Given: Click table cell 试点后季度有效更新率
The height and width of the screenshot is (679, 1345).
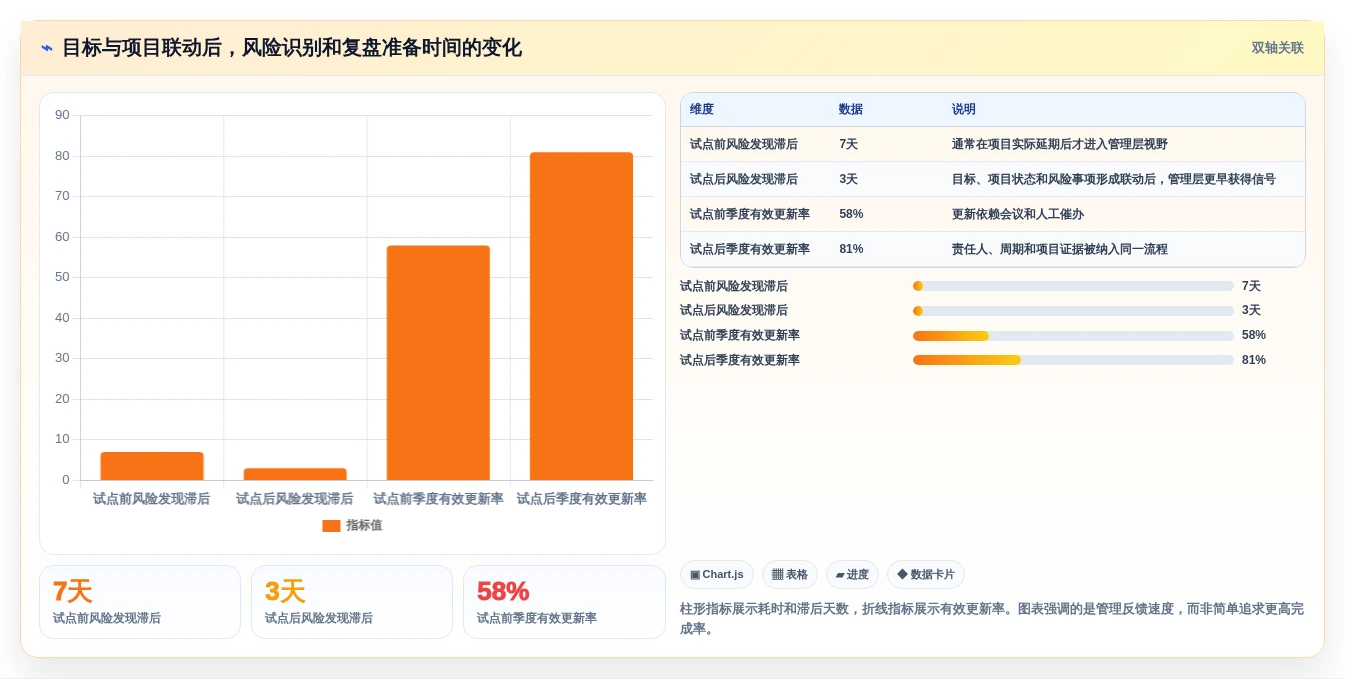Looking at the screenshot, I should click(x=750, y=250).
